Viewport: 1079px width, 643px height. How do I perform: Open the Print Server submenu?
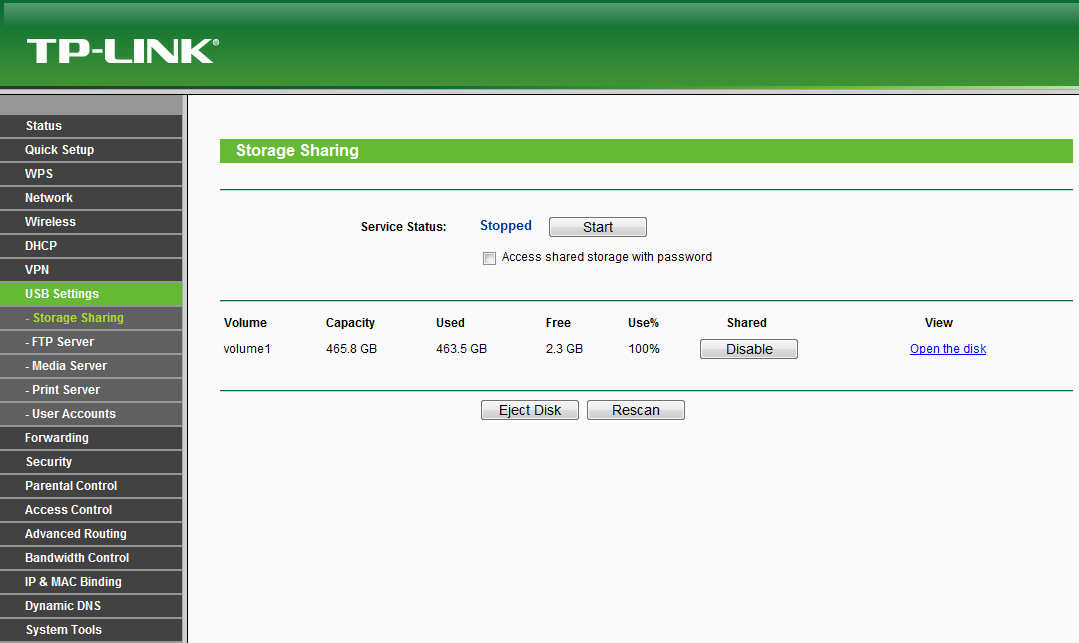coord(91,390)
